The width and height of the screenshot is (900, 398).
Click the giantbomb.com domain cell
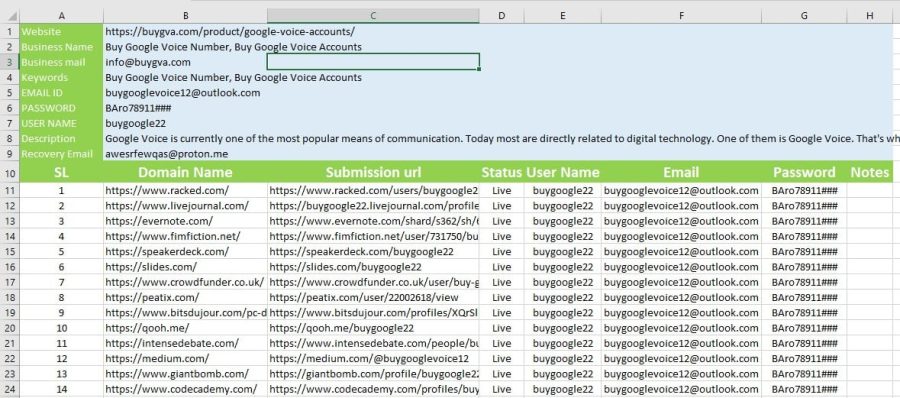tap(185, 374)
